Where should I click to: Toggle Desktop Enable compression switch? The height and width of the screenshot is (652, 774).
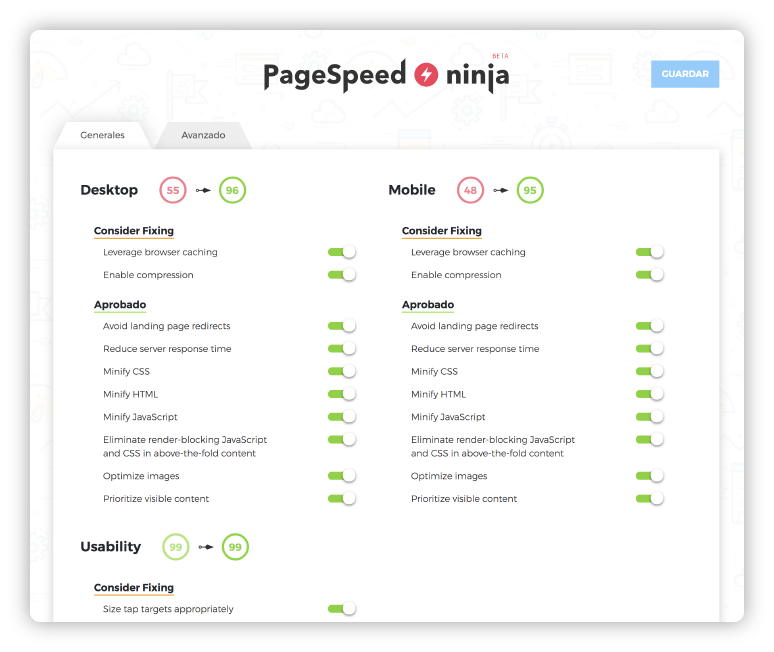(342, 275)
